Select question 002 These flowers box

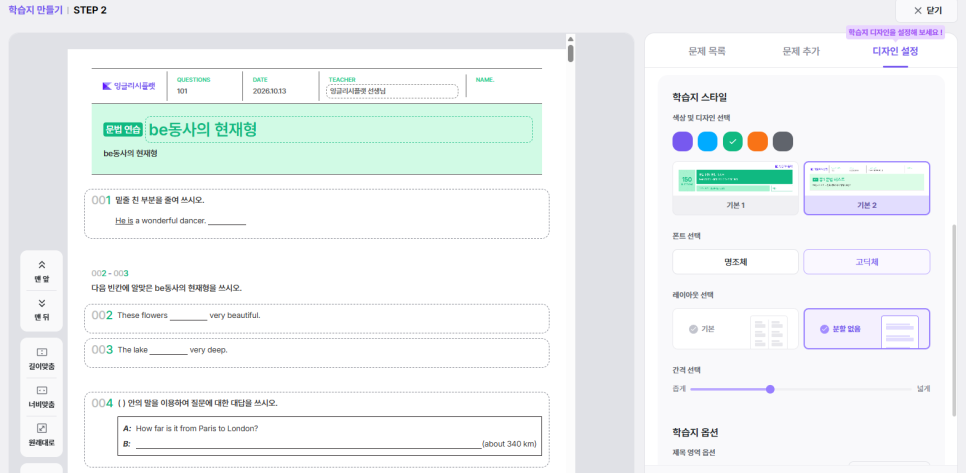tap(317, 318)
